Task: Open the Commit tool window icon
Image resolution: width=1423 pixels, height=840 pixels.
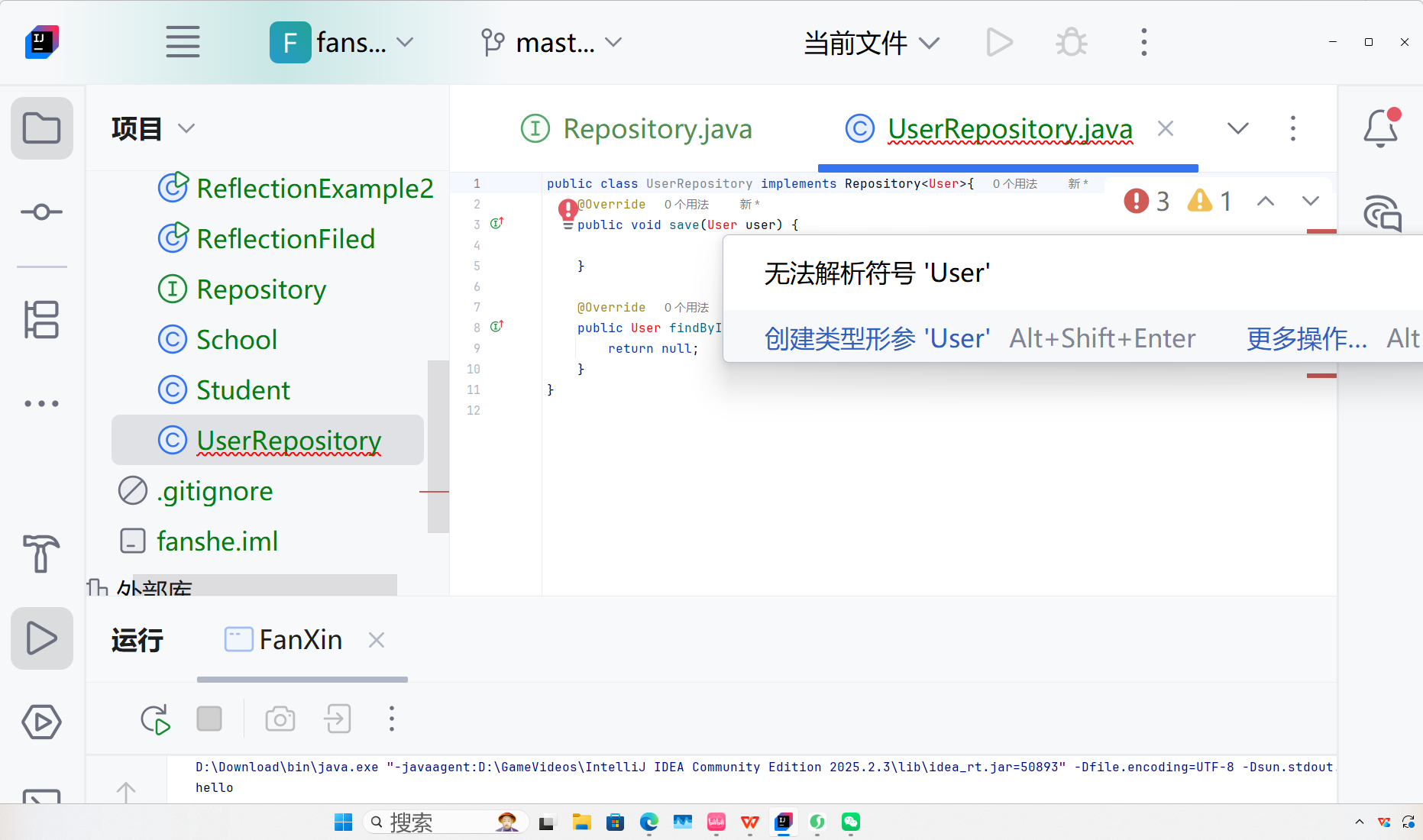Action: 41,212
